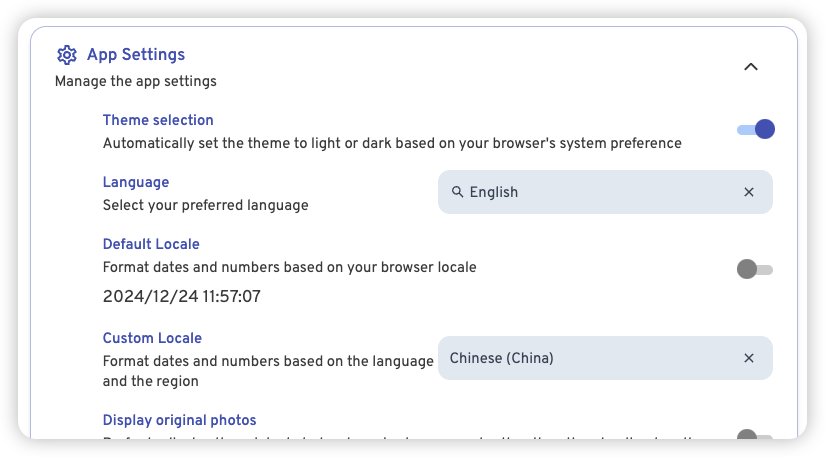
Task: Click the Display original photos label
Action: coord(179,420)
